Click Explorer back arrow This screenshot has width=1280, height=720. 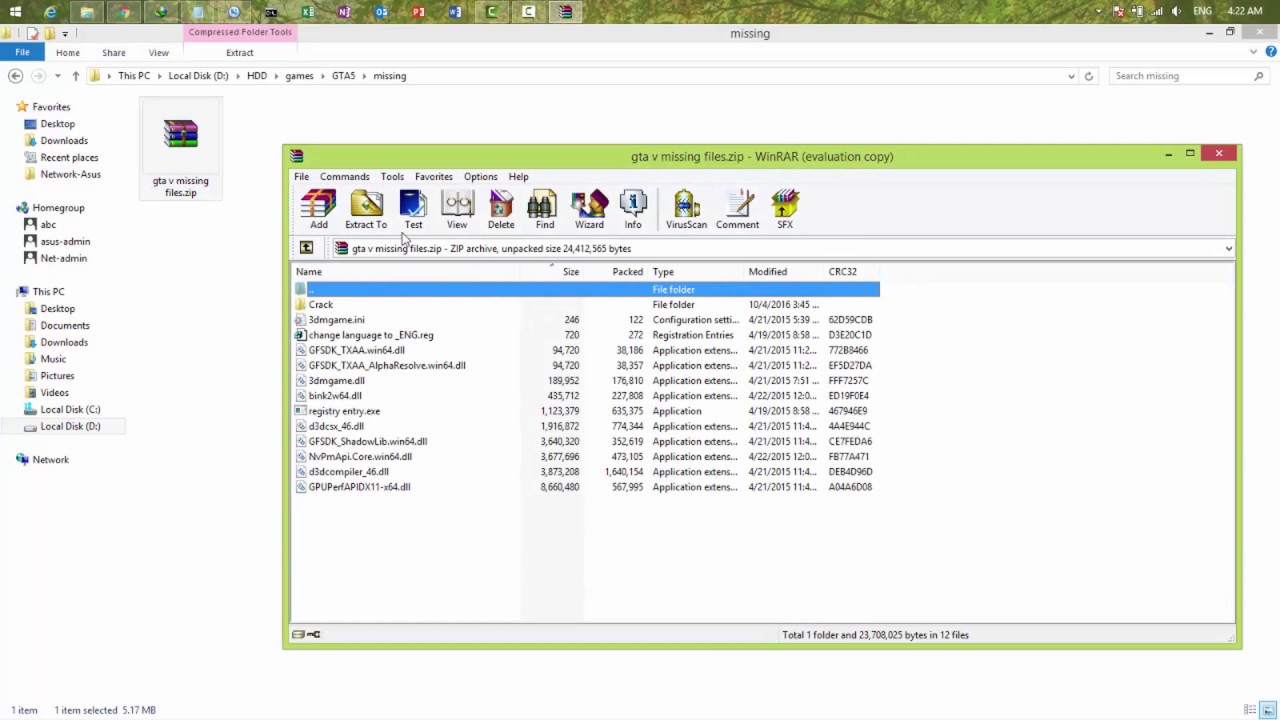tap(15, 76)
